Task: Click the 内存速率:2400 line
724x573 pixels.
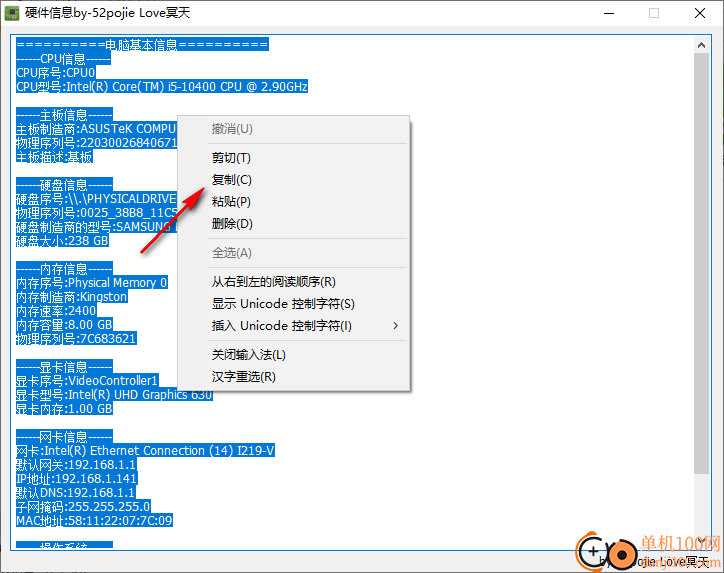Action: pyautogui.click(x=56, y=311)
